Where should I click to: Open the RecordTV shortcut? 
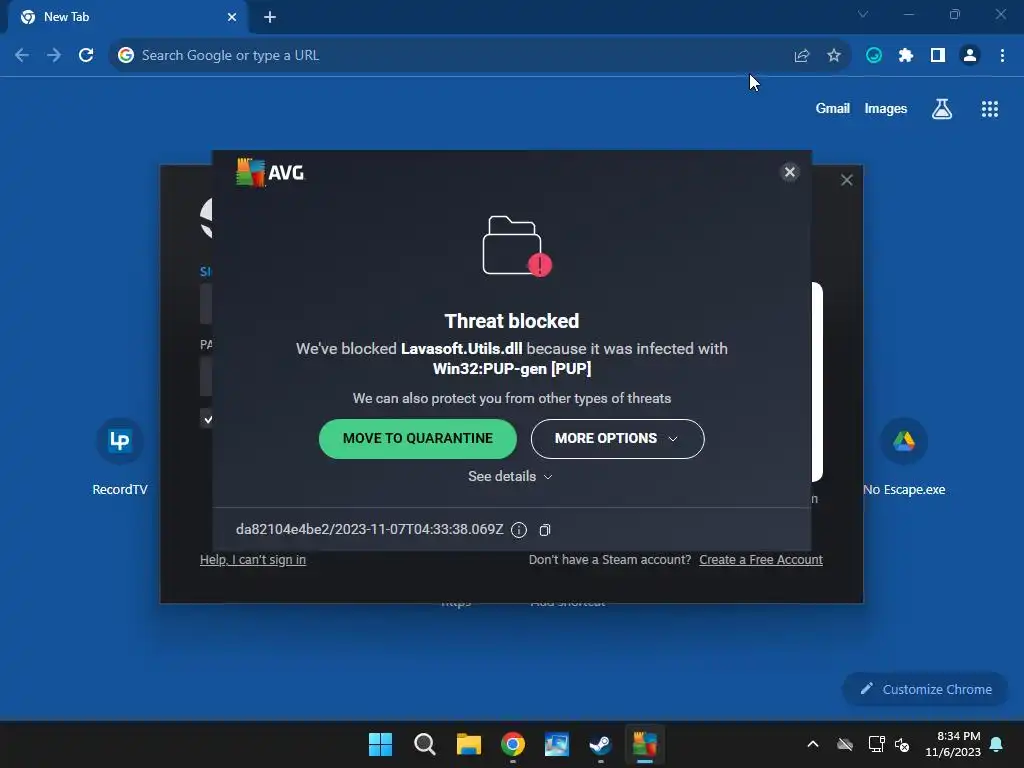pyautogui.click(x=120, y=457)
